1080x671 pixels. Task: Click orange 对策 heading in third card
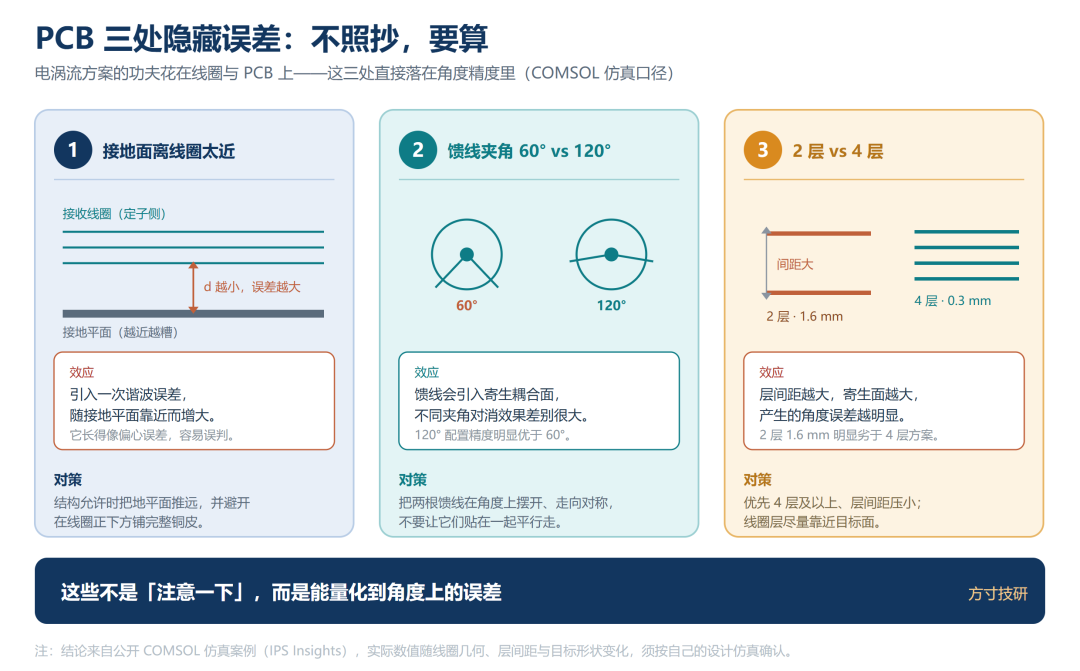click(758, 479)
